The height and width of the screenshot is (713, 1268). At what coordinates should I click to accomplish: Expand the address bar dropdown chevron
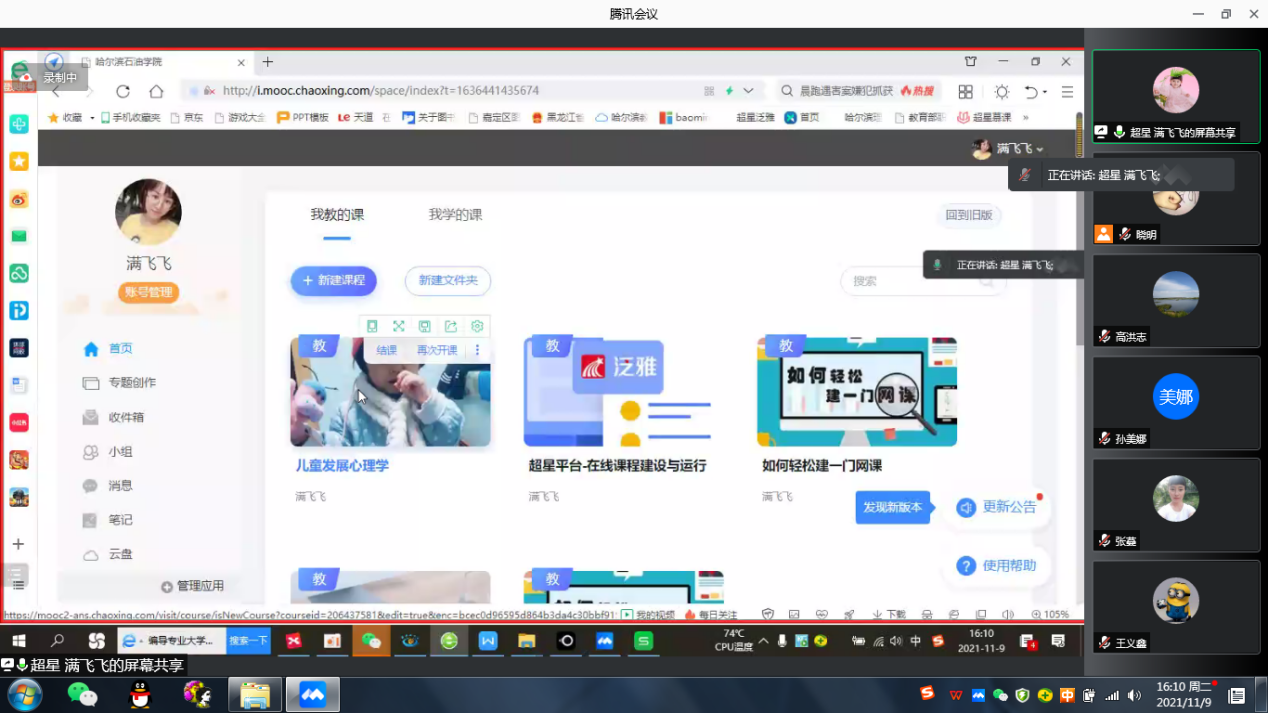click(x=748, y=91)
